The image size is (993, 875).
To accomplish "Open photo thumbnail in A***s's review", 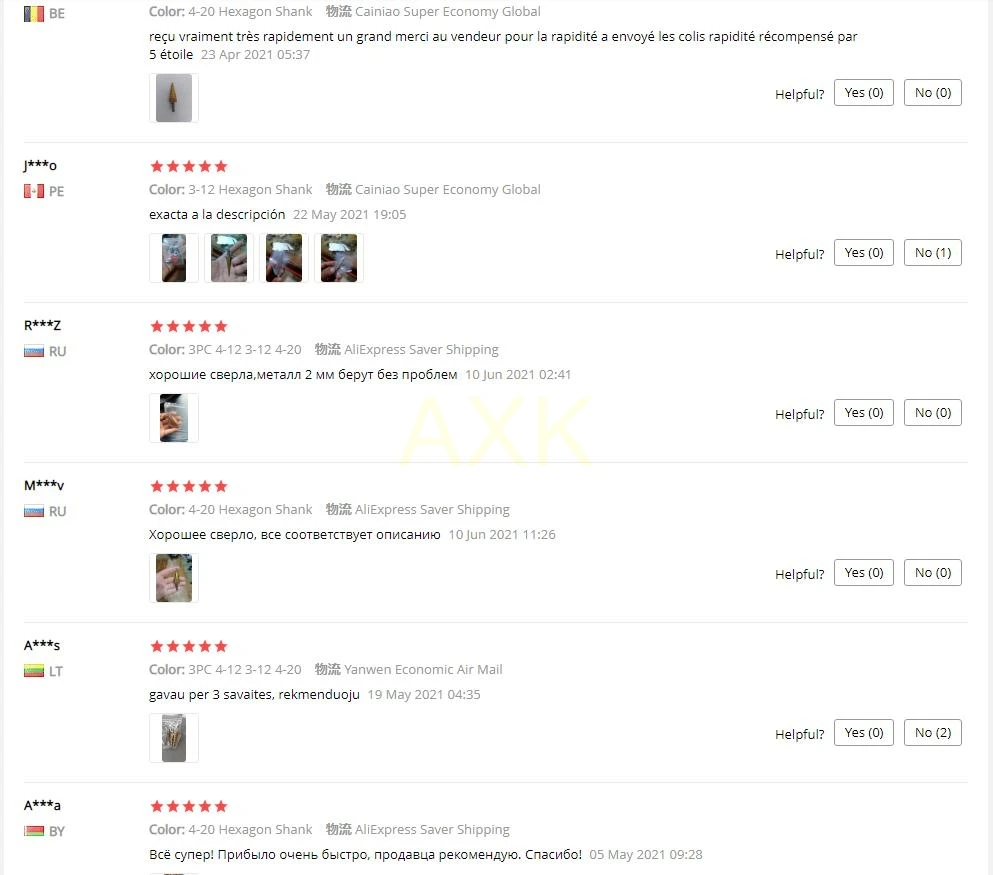I will 174,738.
